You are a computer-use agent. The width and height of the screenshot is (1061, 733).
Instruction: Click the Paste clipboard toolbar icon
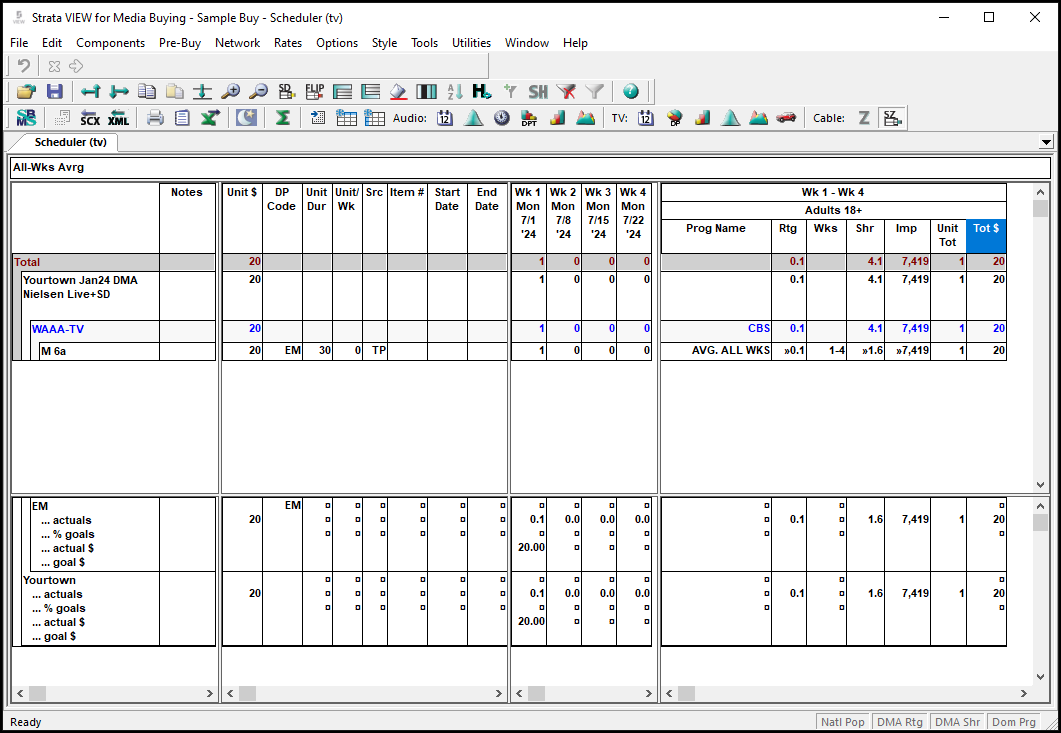(175, 91)
